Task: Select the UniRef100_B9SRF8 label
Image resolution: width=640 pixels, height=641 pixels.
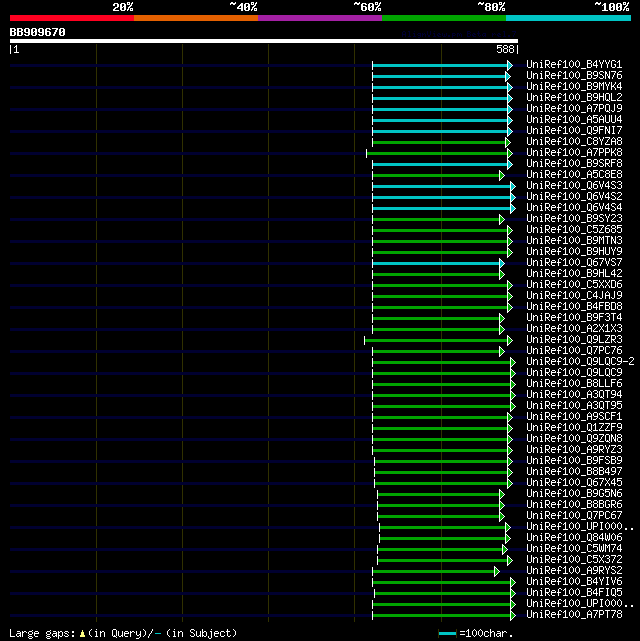Action: pyautogui.click(x=574, y=164)
